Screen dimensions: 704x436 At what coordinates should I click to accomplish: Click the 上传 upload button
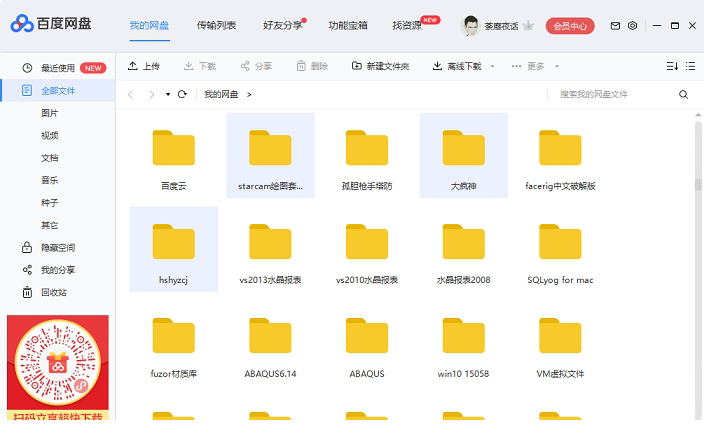tap(144, 66)
